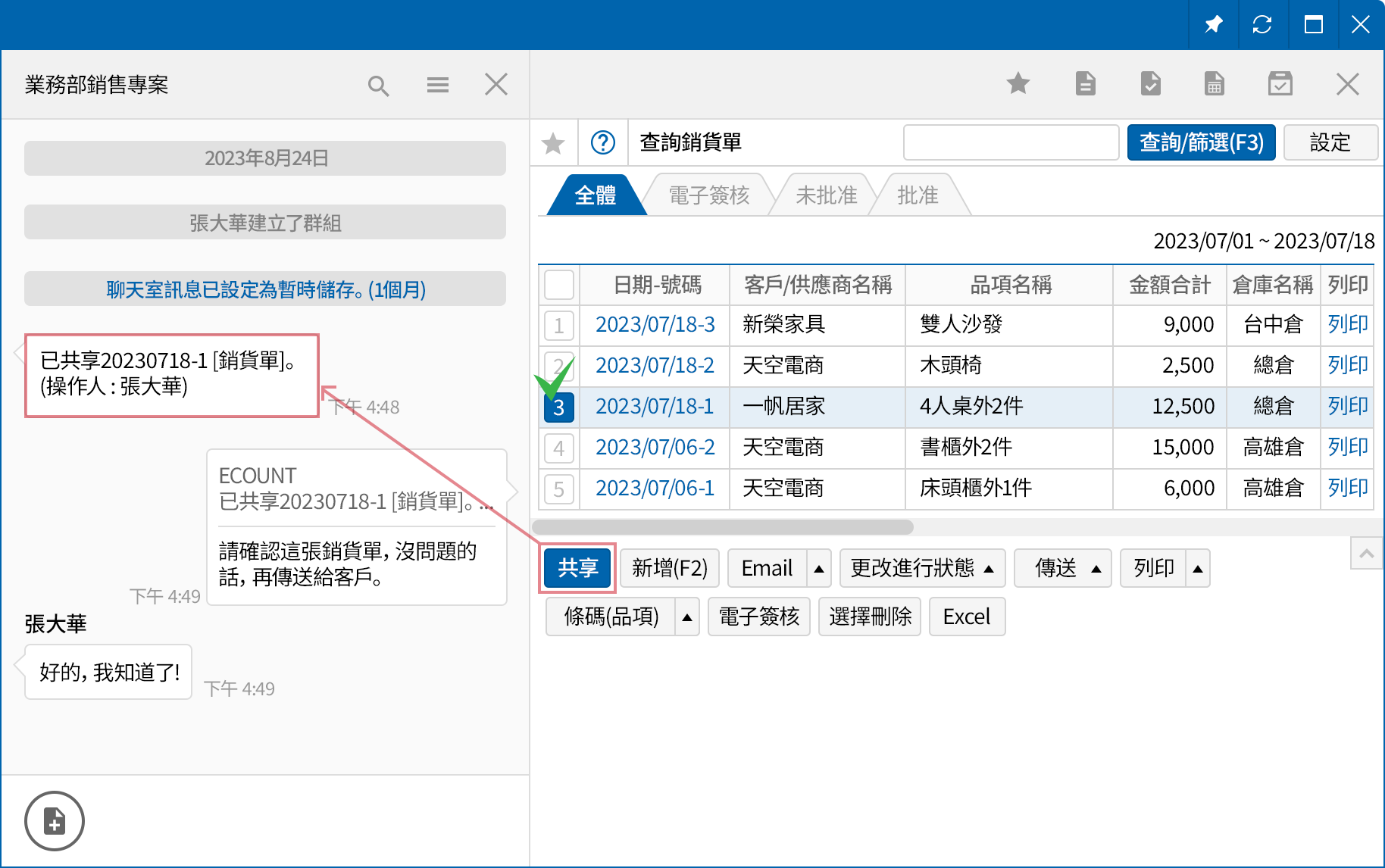The height and width of the screenshot is (868, 1385).
Task: Pin the chat window on top
Action: 1213,24
